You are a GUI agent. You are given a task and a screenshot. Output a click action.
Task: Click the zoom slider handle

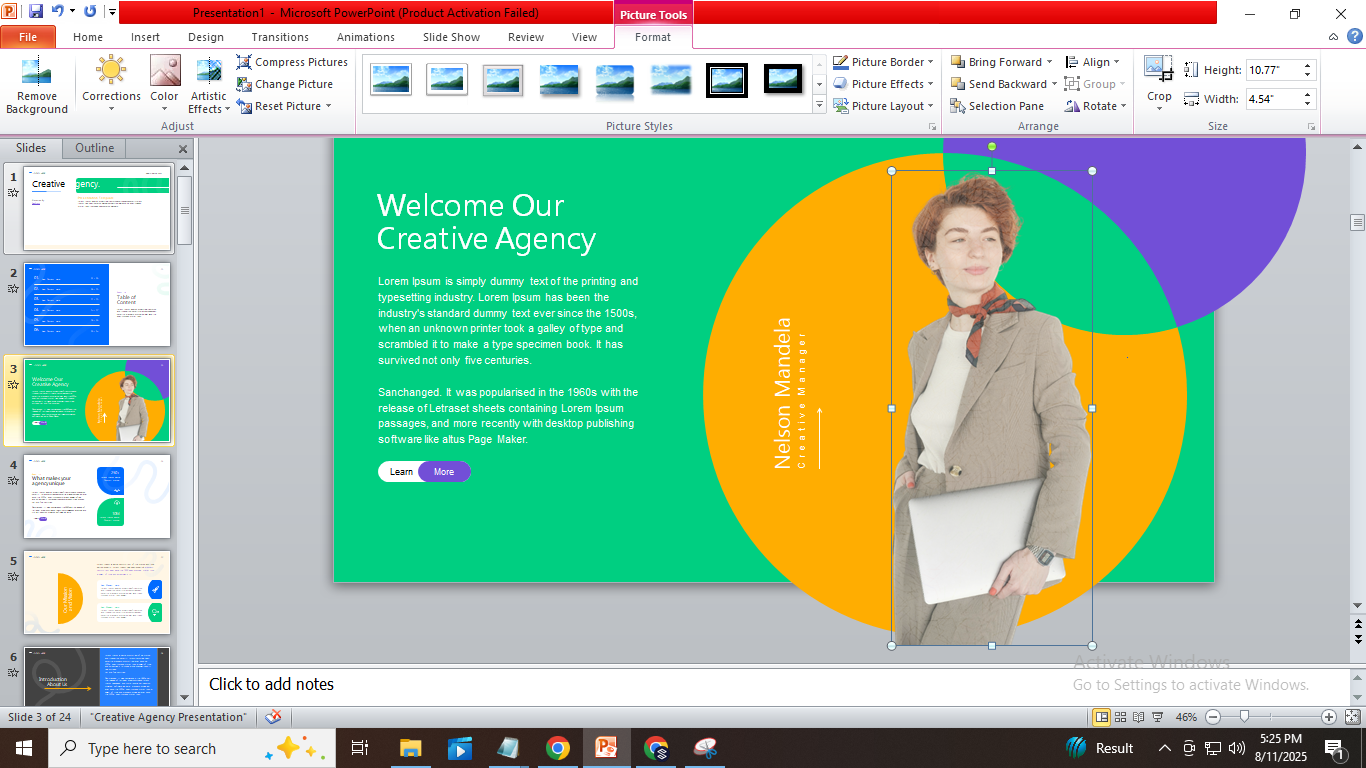coord(1244,717)
